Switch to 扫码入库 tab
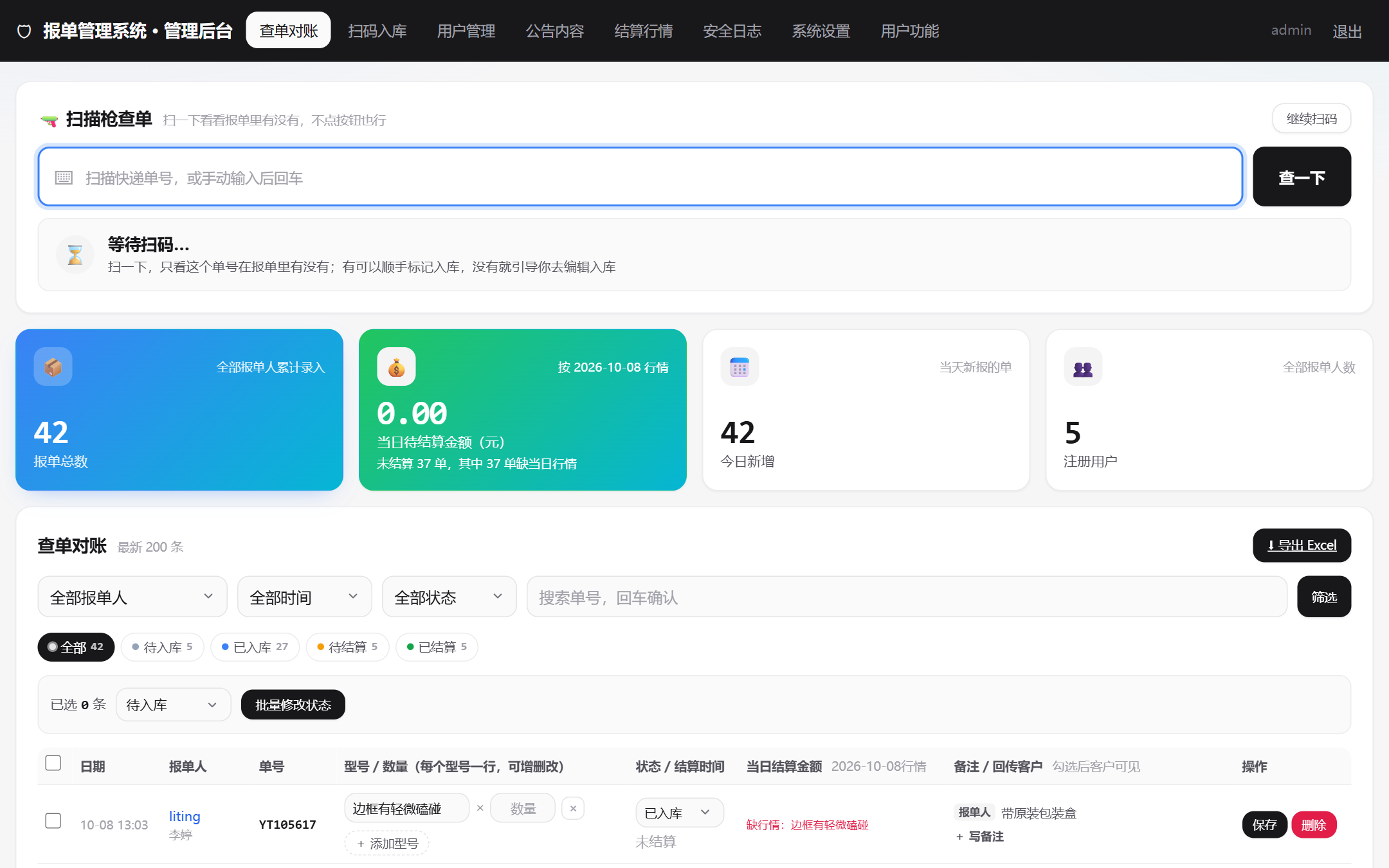The width and height of the screenshot is (1389, 868). (377, 30)
